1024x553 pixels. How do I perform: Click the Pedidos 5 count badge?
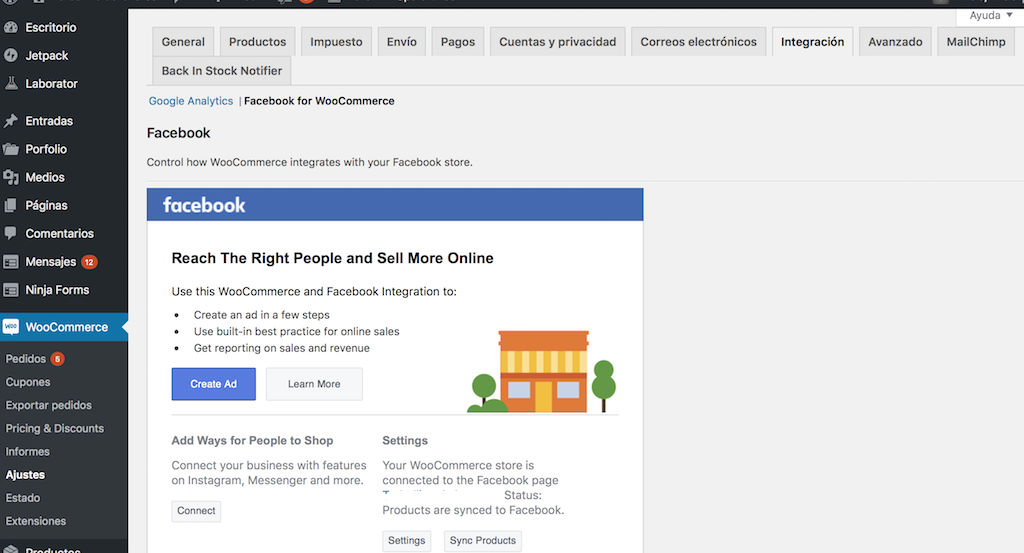[x=57, y=359]
